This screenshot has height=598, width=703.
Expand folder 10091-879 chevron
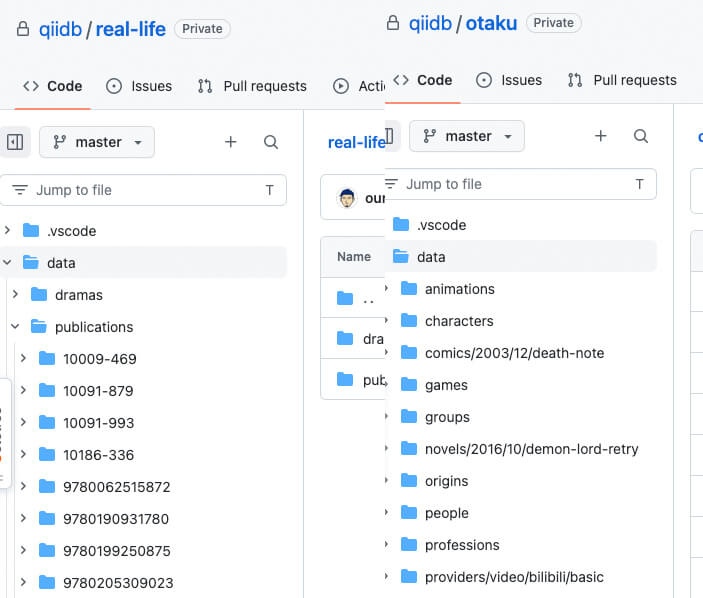click(x=23, y=390)
